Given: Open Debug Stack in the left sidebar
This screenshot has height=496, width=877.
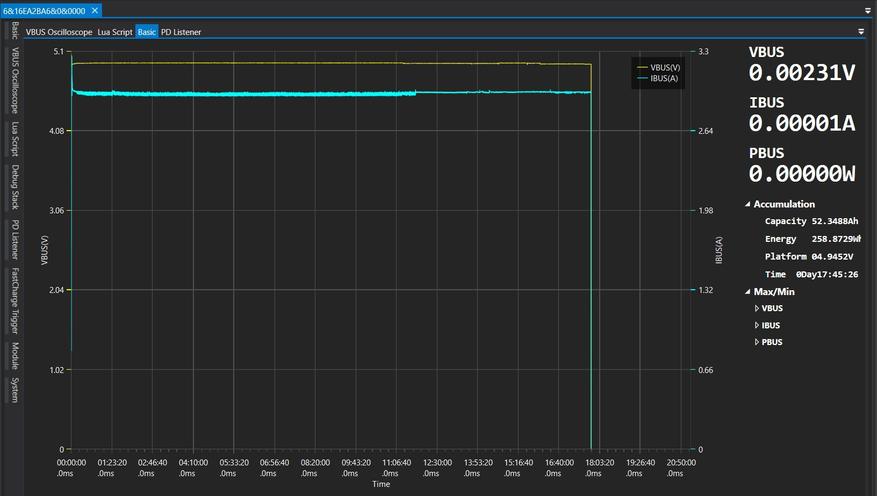Looking at the screenshot, I should pos(14,187).
